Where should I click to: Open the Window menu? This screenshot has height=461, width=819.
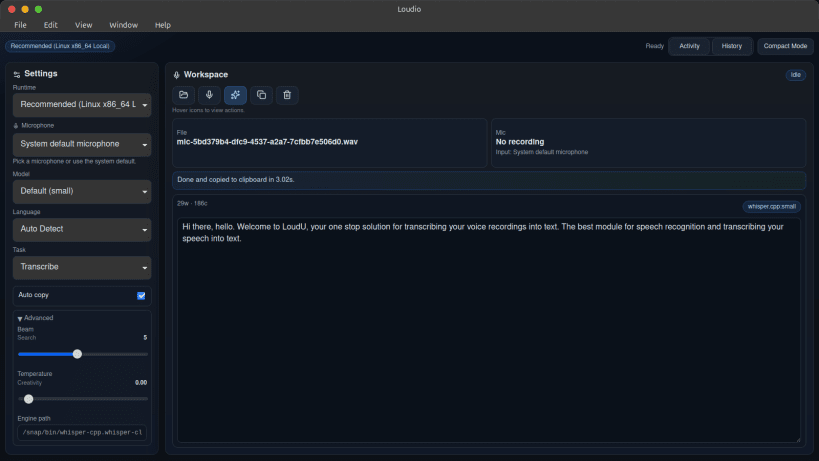click(x=124, y=25)
